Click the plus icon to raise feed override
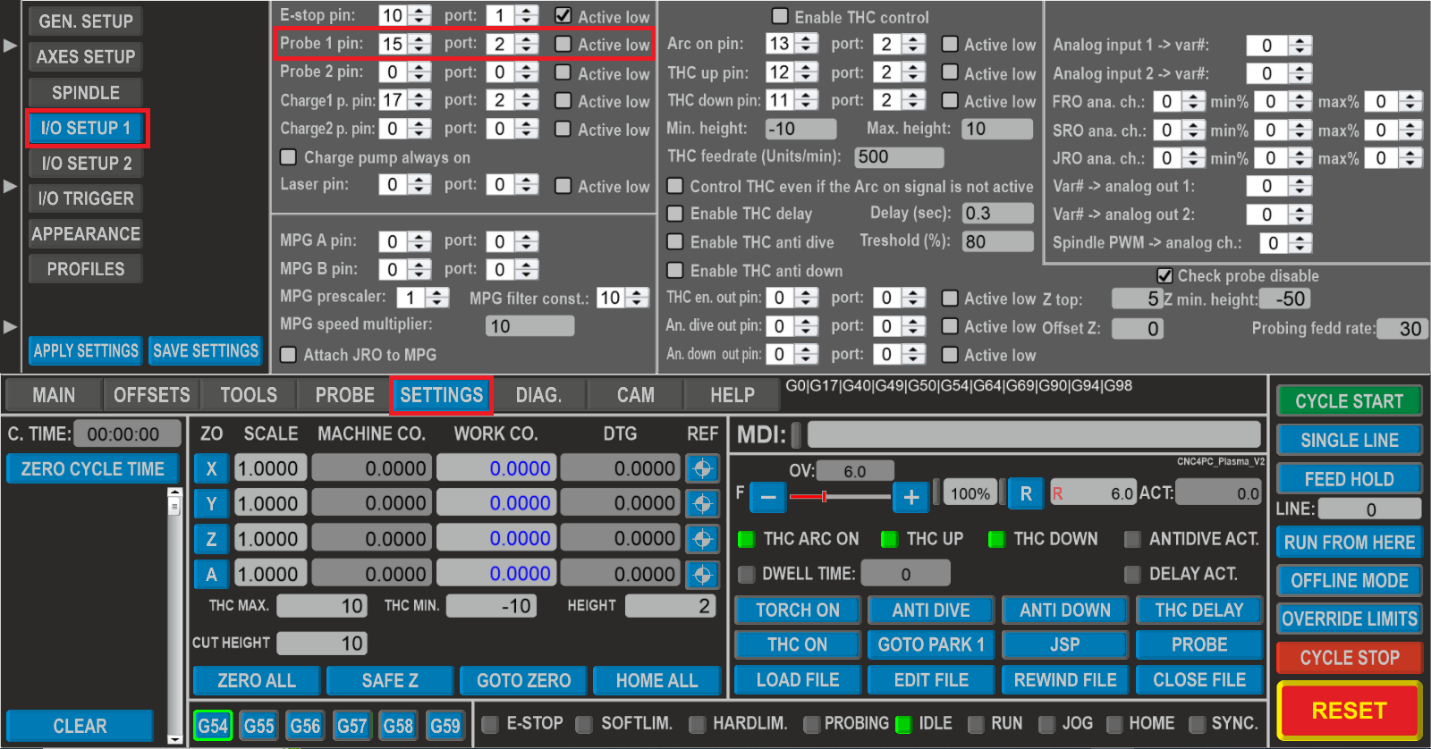Screen dimensions: 1431x749 tap(910, 495)
